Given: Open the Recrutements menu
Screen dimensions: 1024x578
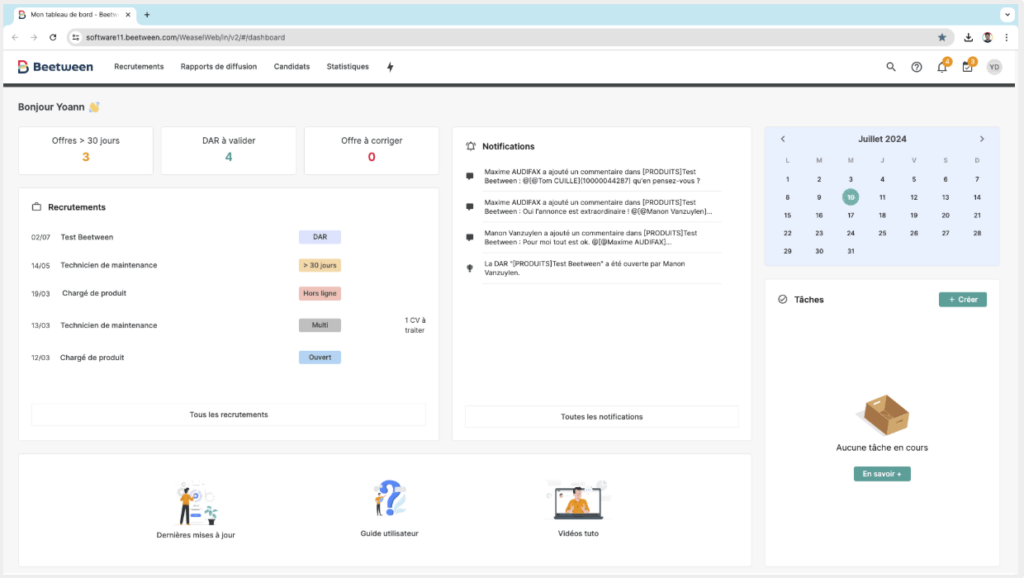Looking at the screenshot, I should coord(139,67).
